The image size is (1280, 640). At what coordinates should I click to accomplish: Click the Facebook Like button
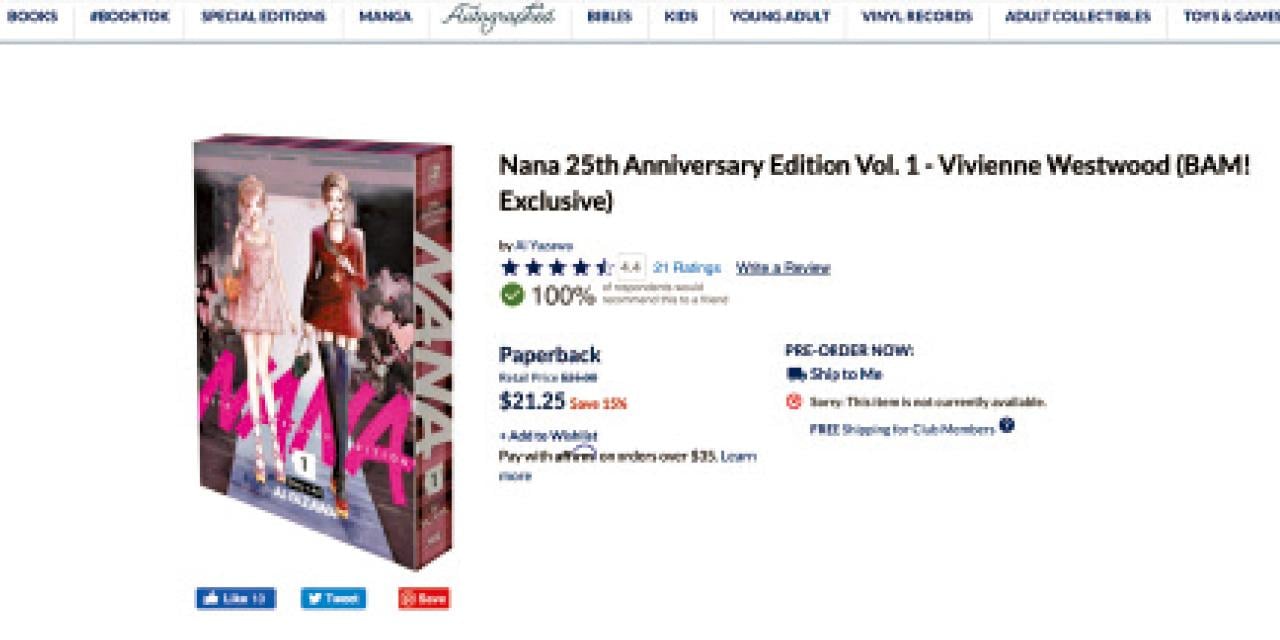pyautogui.click(x=235, y=599)
